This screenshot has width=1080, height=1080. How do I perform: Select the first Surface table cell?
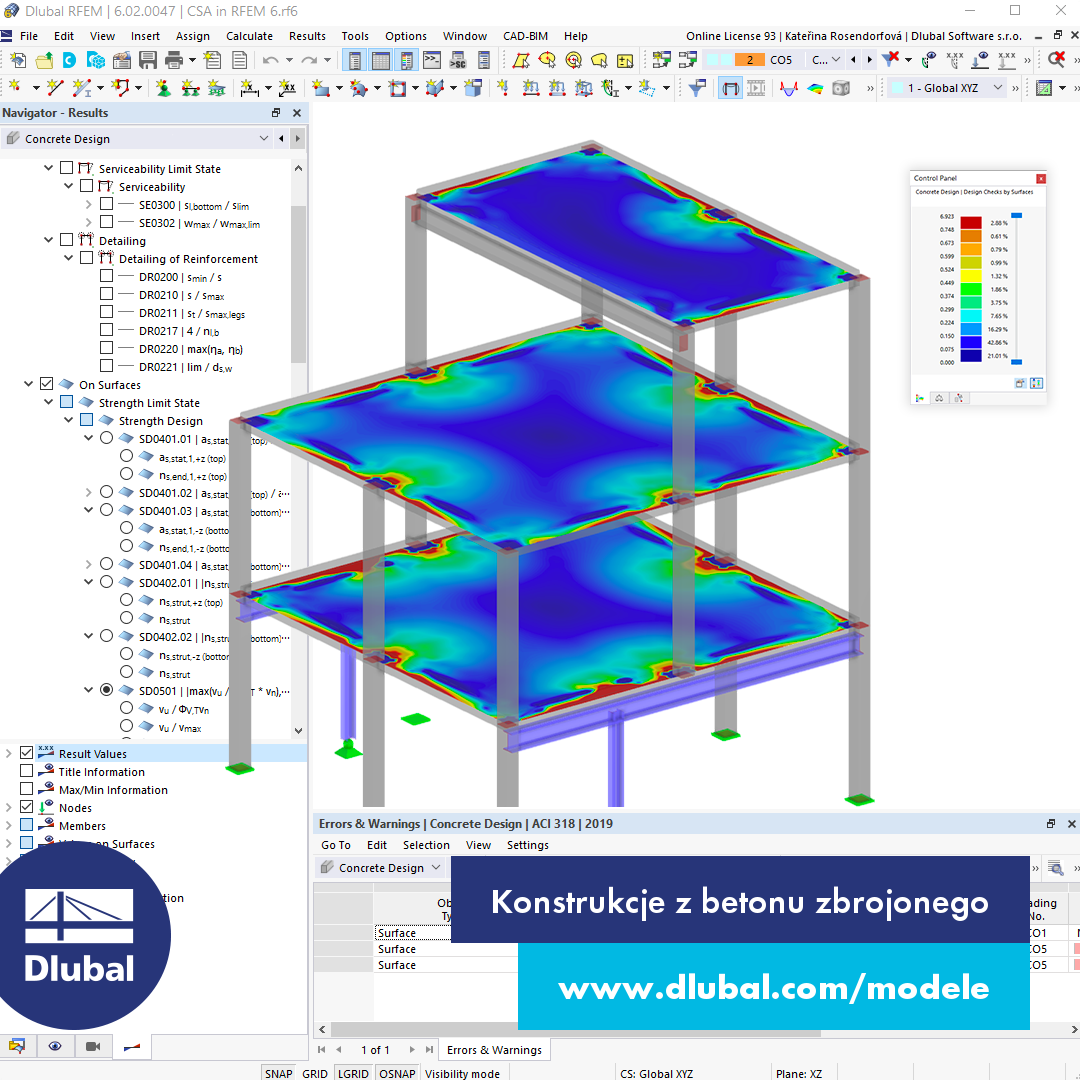[x=413, y=933]
